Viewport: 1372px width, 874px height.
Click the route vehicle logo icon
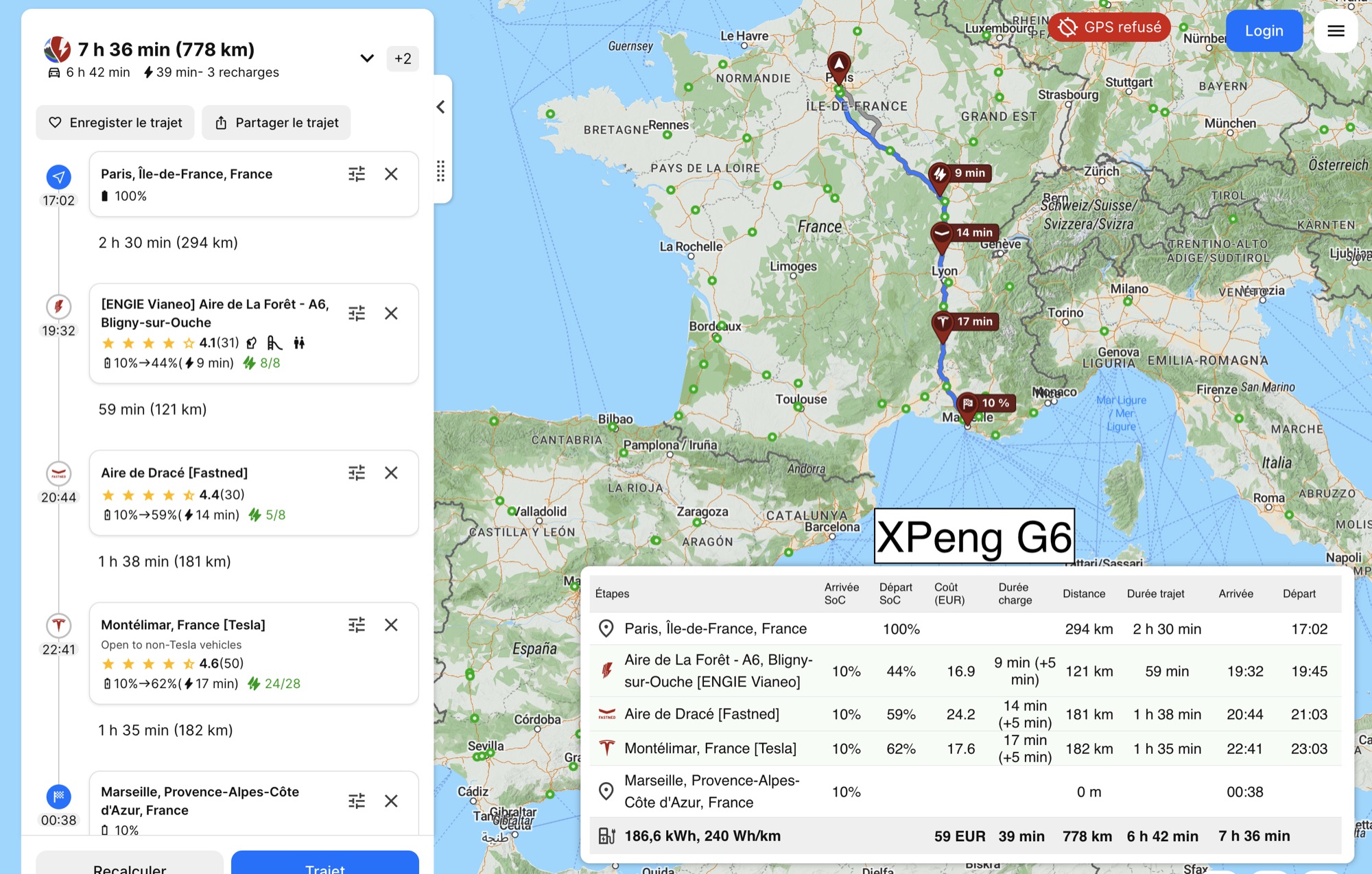click(x=58, y=49)
